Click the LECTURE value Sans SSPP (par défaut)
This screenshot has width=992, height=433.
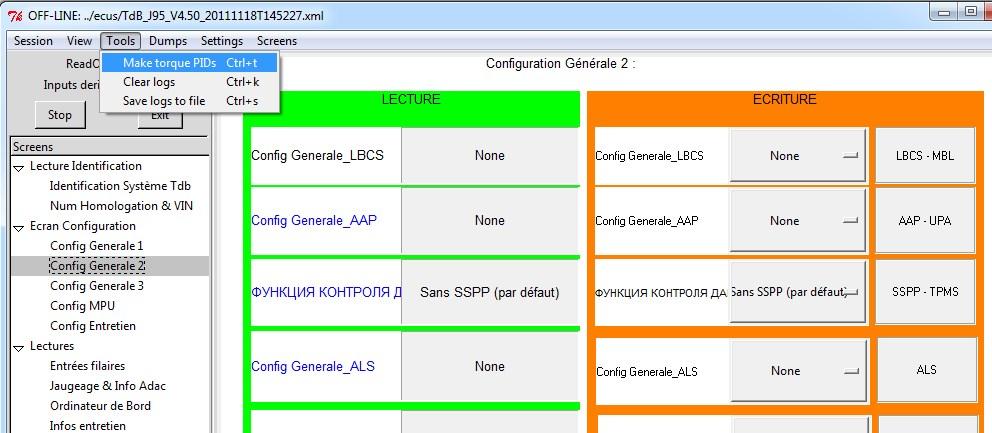[x=490, y=293]
